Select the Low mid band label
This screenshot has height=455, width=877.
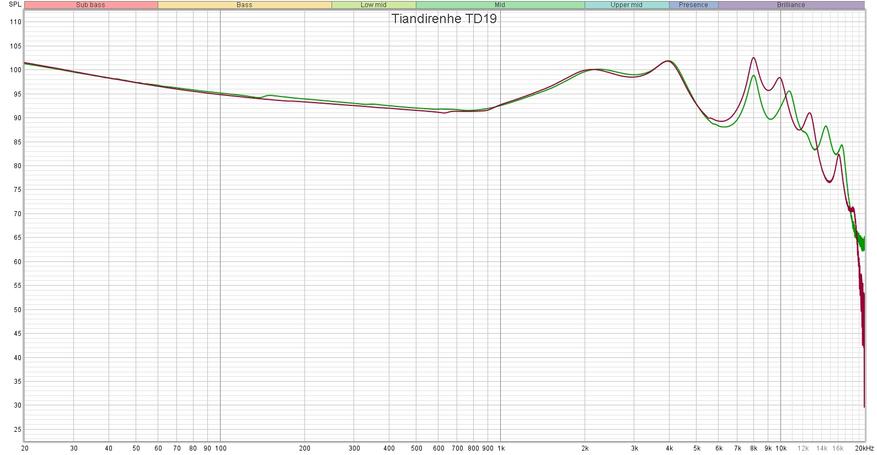374,5
